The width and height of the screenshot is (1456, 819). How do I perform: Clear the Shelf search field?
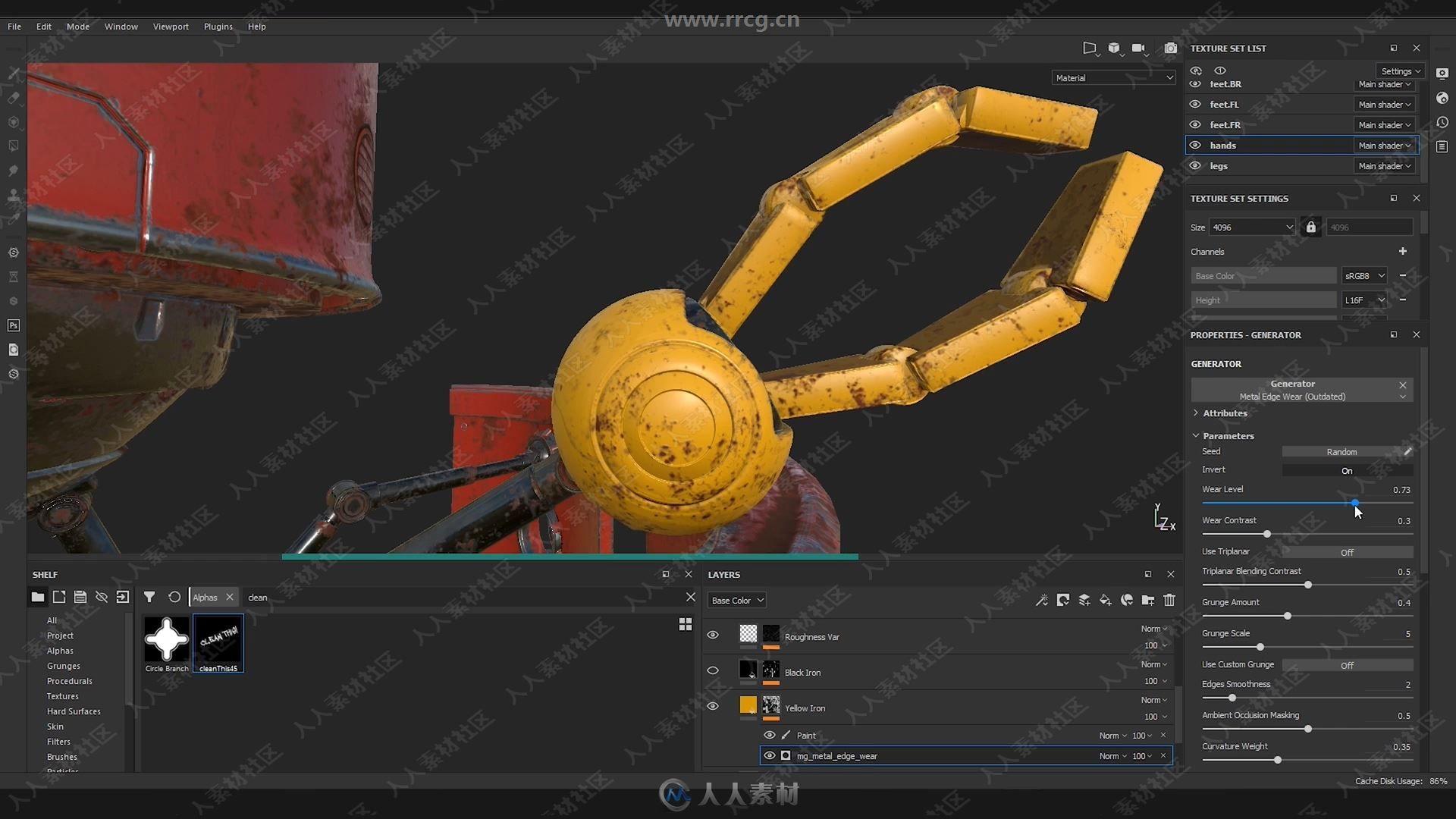pyautogui.click(x=690, y=597)
